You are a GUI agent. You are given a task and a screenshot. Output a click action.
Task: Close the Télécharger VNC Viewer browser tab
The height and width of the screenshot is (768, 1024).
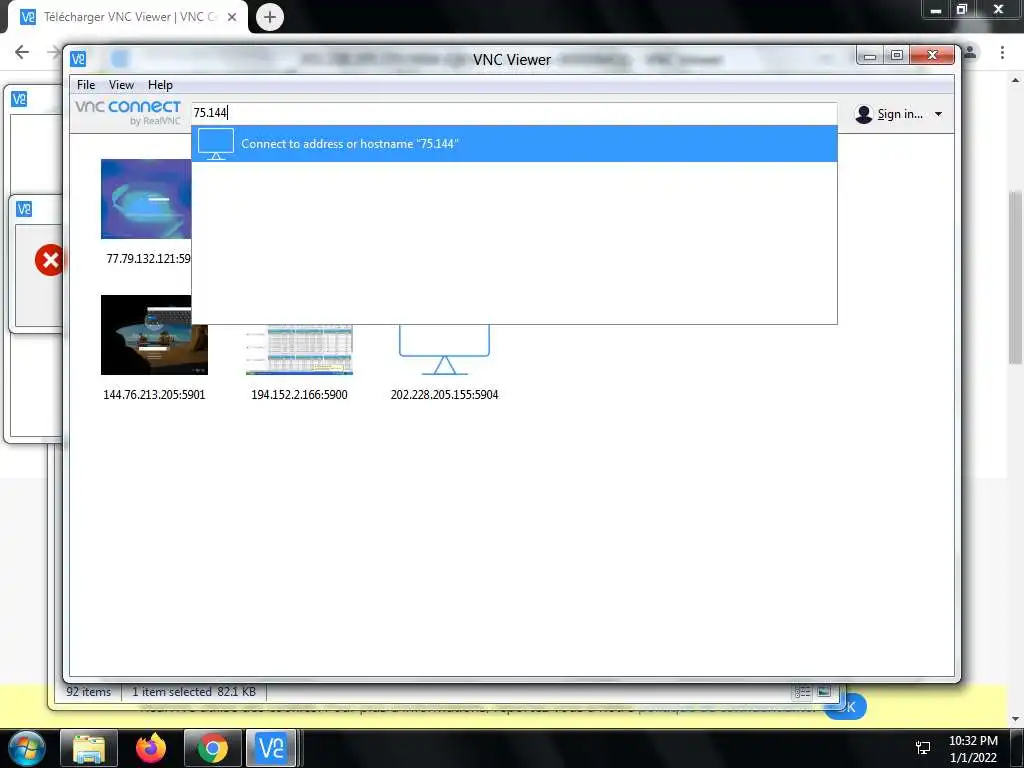point(232,18)
